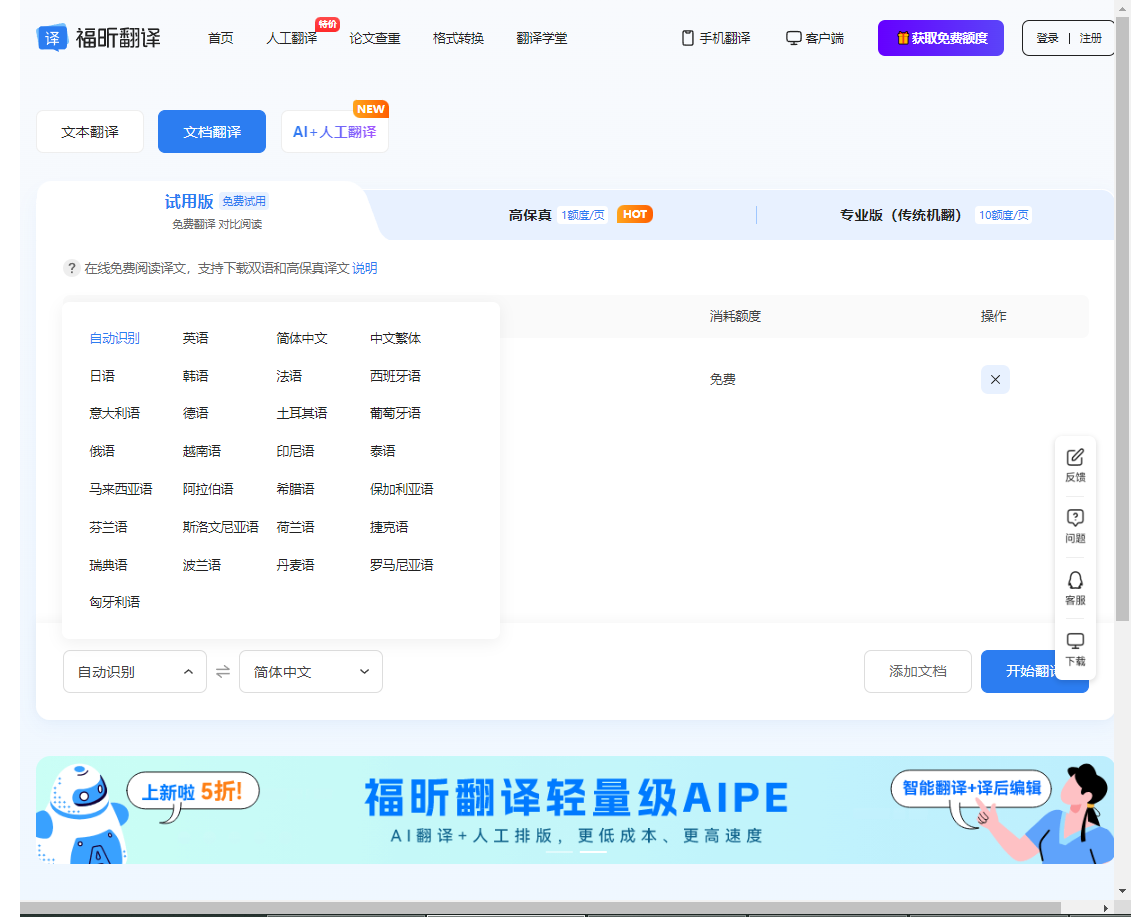Choose 波兰语 from the language list
Screen dimensions: 1131x917
202,565
